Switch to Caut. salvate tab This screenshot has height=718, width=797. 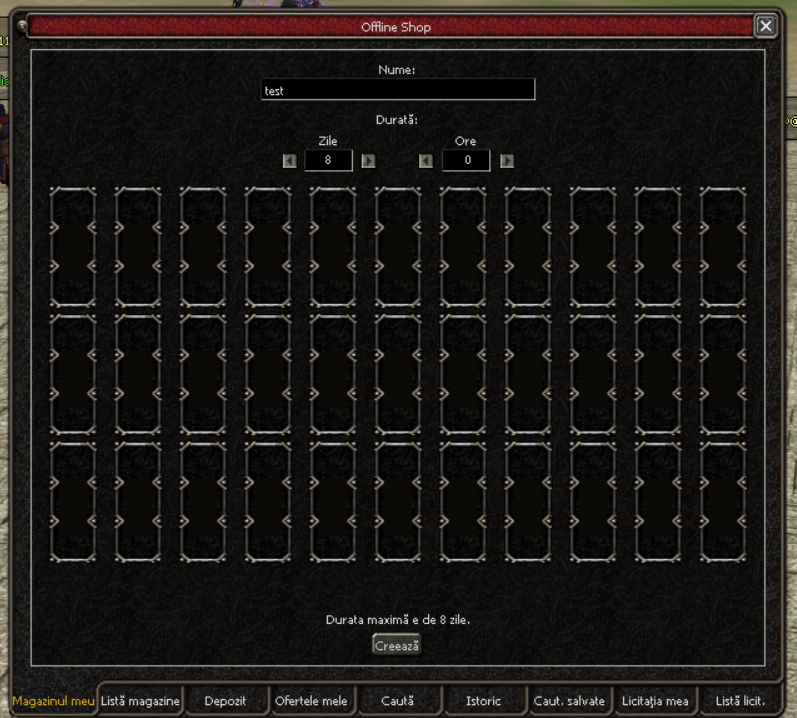coord(569,701)
